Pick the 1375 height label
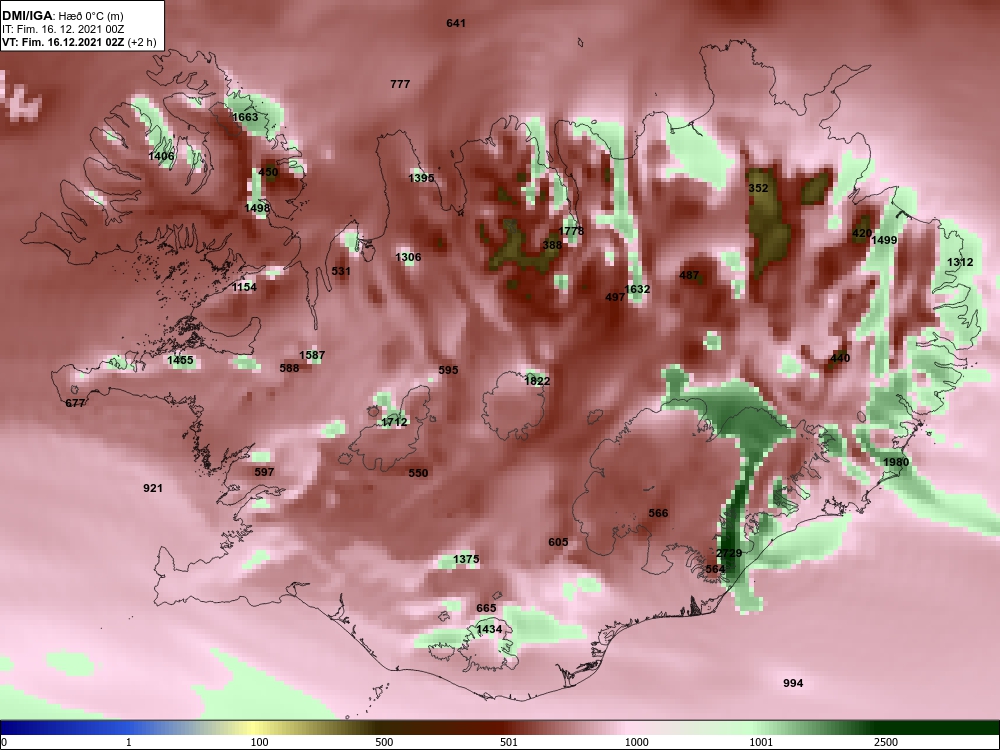Screen dimensions: 1000x750 coord(466,559)
